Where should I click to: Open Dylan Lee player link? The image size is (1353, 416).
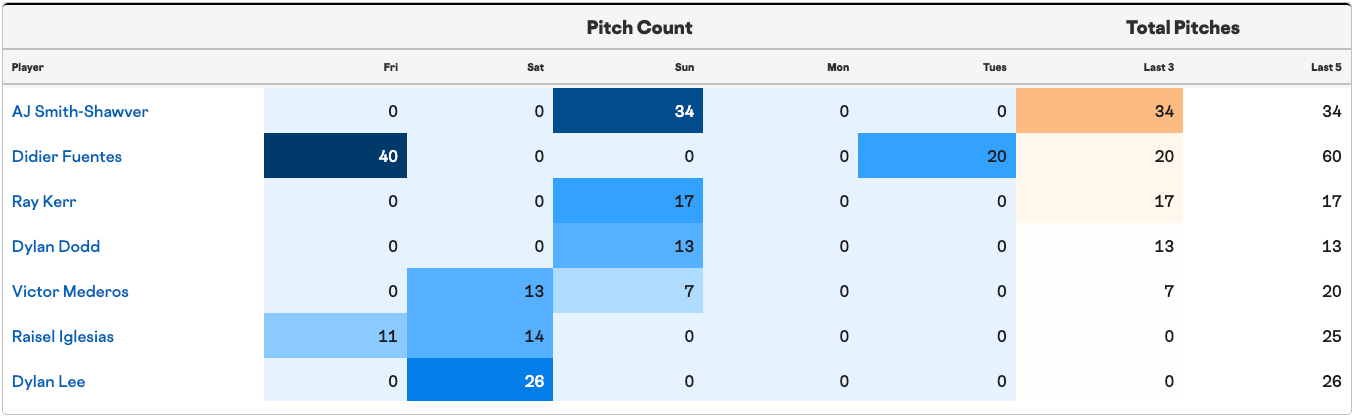[x=48, y=382]
